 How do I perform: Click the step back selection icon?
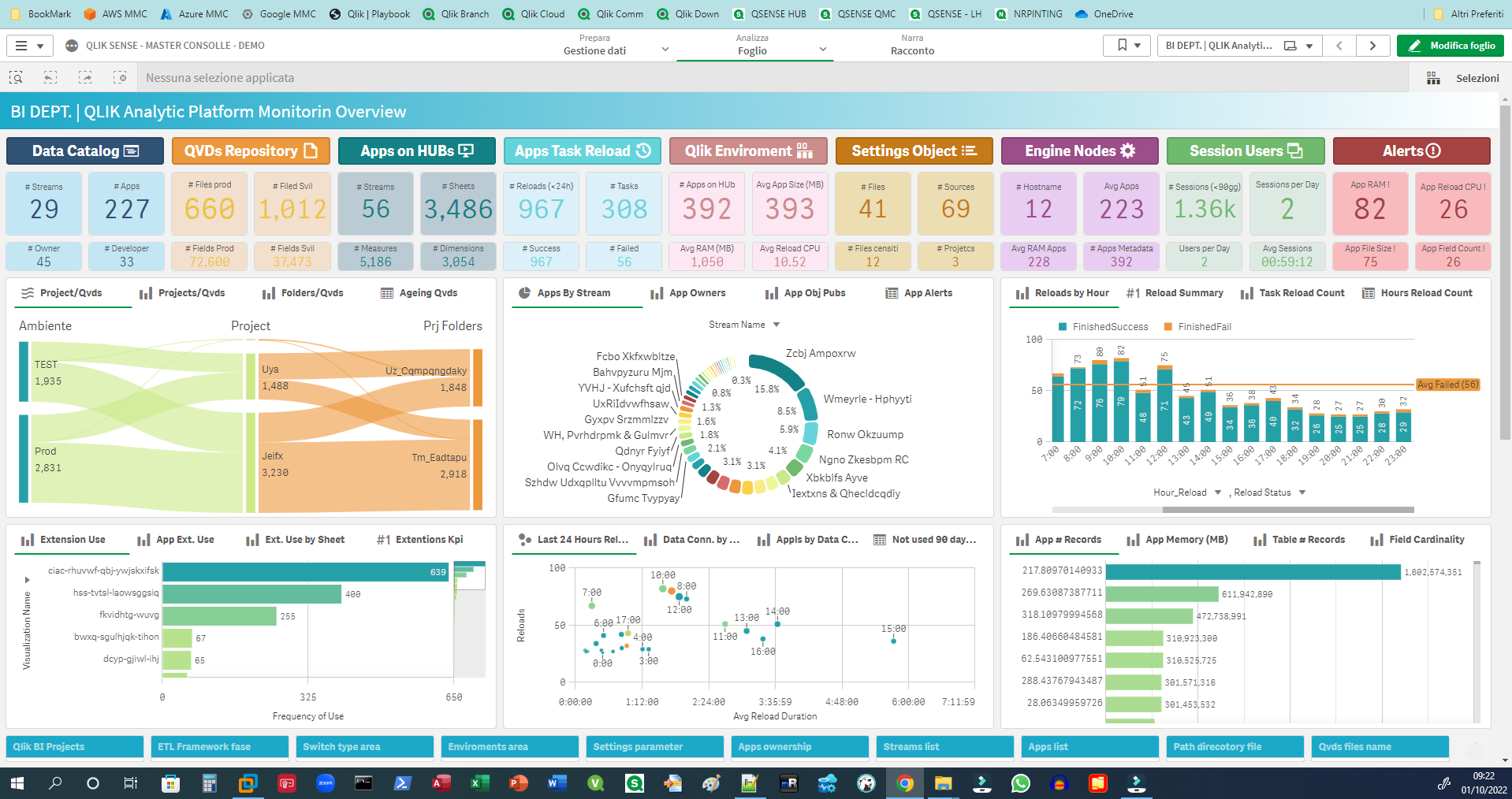click(x=50, y=77)
